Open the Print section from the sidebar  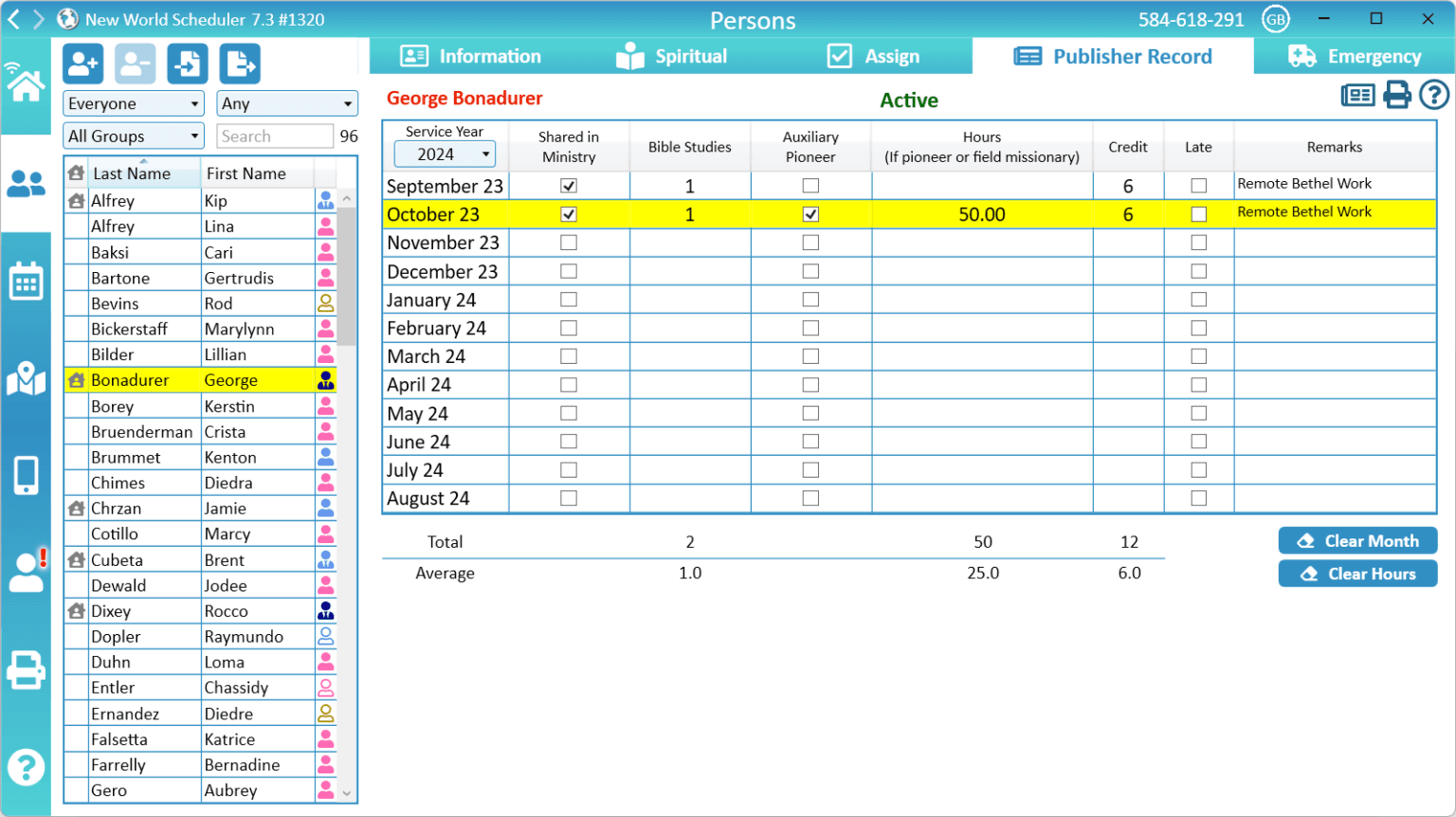(26, 671)
